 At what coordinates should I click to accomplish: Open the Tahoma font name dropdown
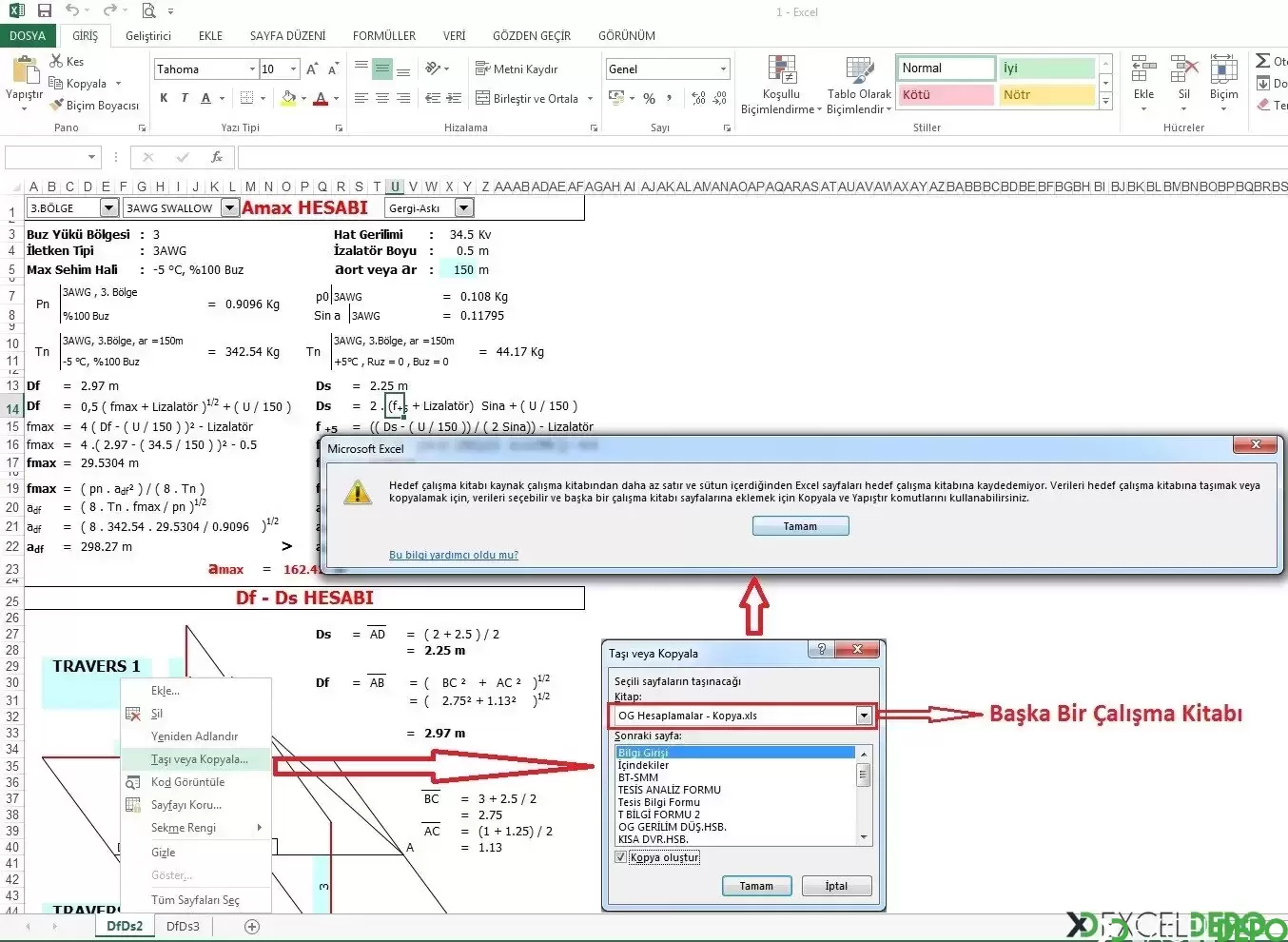(x=252, y=69)
